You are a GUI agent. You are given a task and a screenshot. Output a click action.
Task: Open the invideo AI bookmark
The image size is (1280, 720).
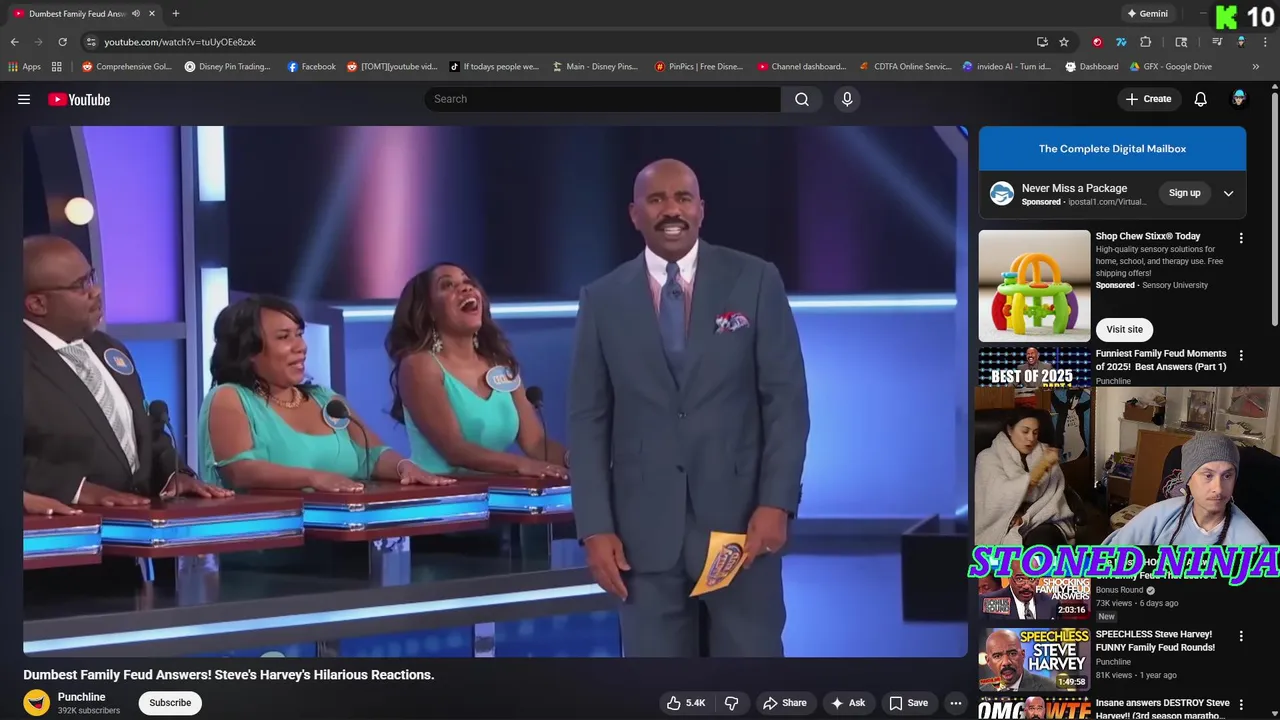(1006, 67)
